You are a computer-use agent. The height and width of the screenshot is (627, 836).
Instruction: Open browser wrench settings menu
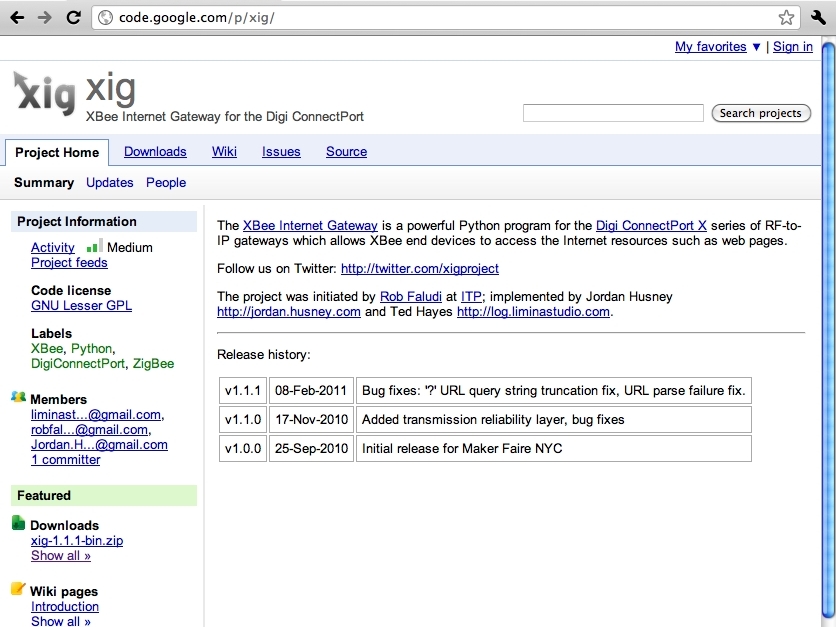pos(818,18)
